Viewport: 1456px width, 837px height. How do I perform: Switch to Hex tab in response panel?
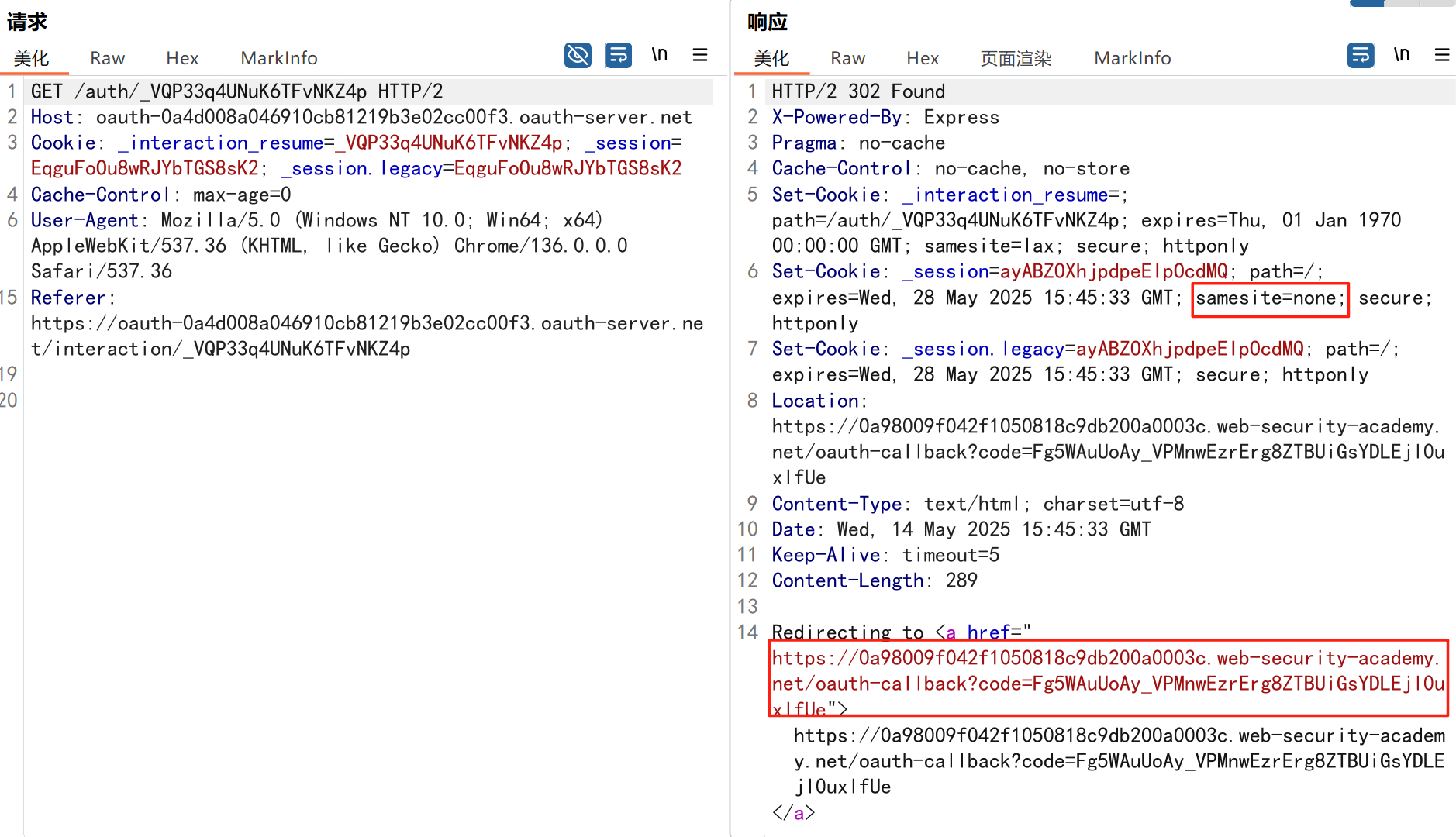(x=923, y=58)
